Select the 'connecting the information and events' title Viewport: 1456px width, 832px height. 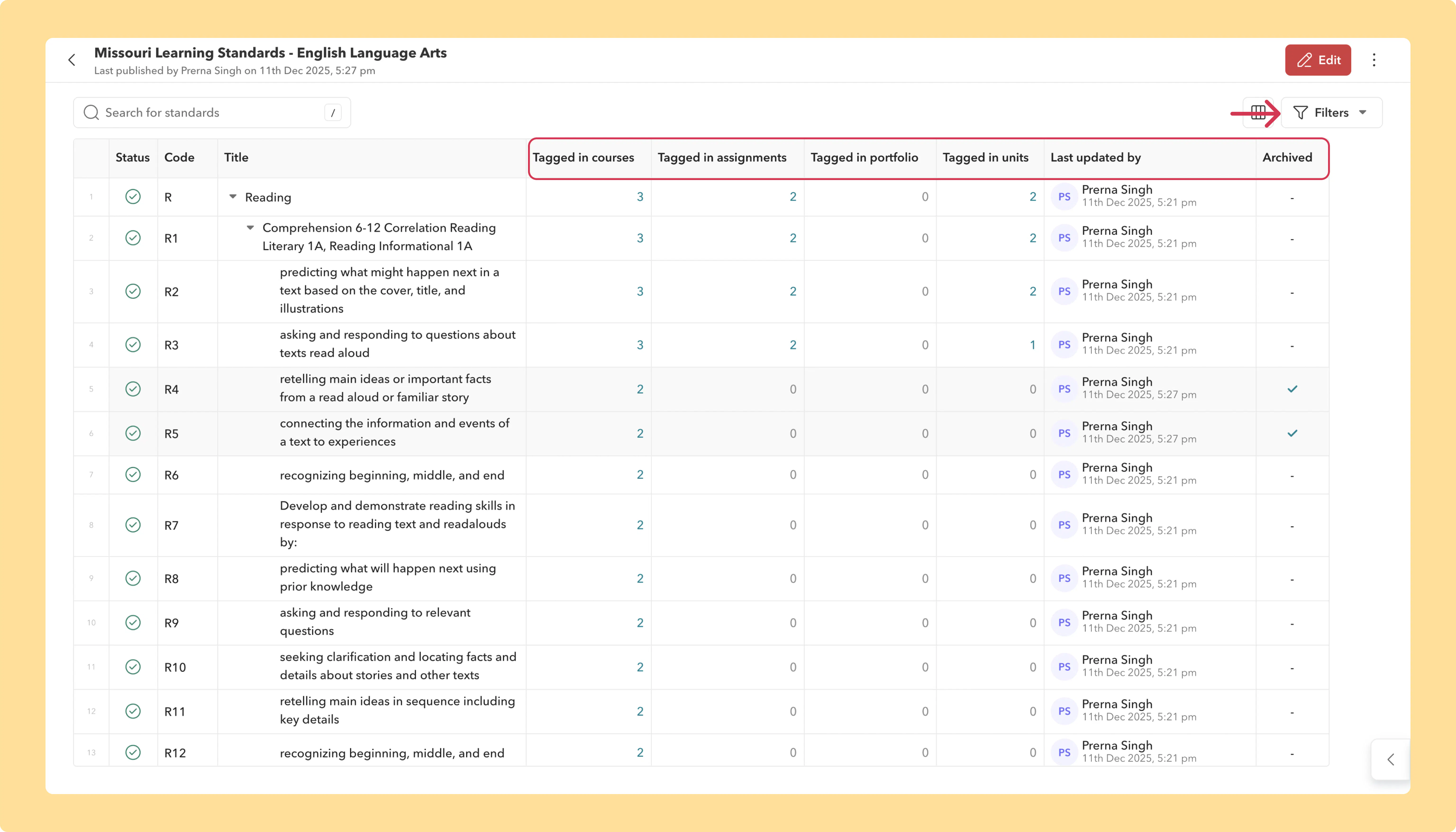coord(394,433)
